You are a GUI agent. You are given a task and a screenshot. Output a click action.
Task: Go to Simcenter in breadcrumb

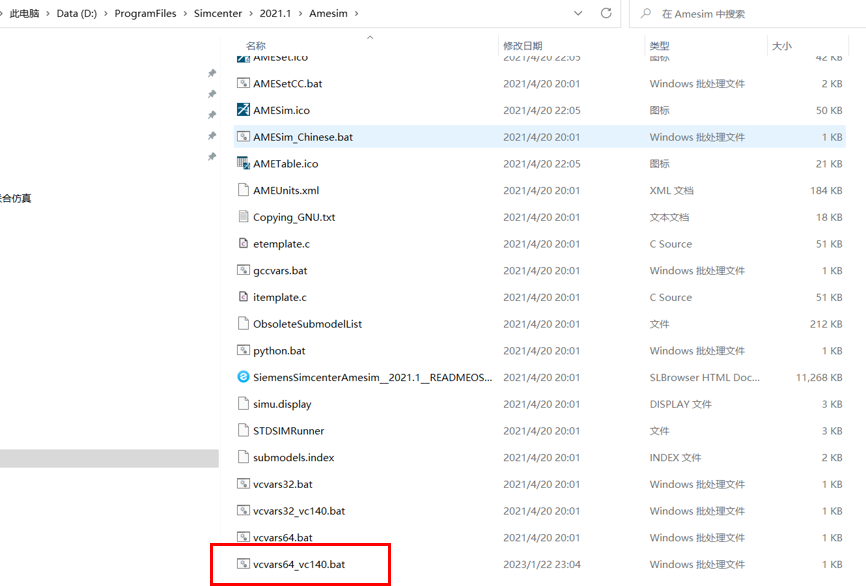tap(218, 14)
